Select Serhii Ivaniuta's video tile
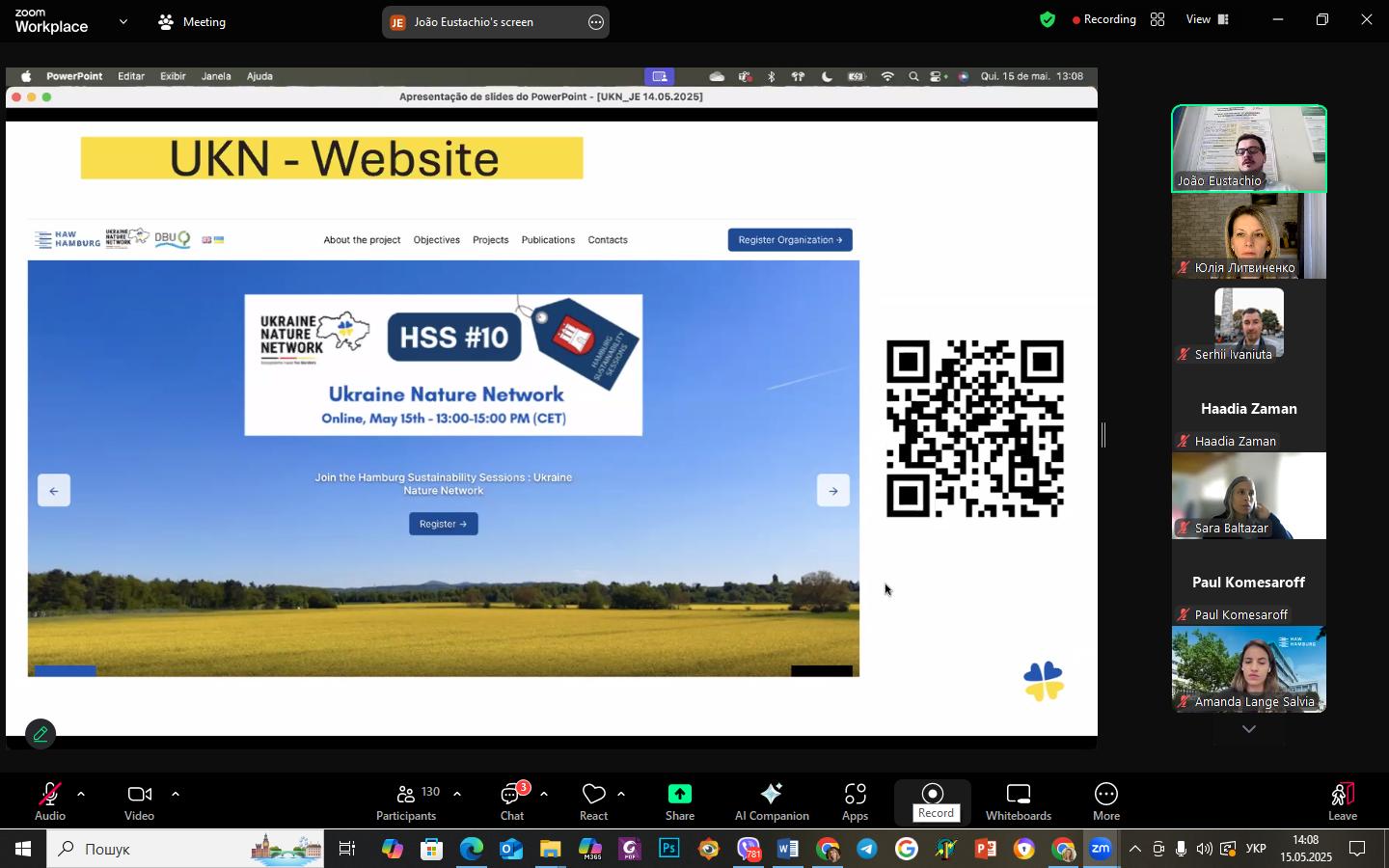This screenshot has height=868, width=1389. coord(1249,322)
